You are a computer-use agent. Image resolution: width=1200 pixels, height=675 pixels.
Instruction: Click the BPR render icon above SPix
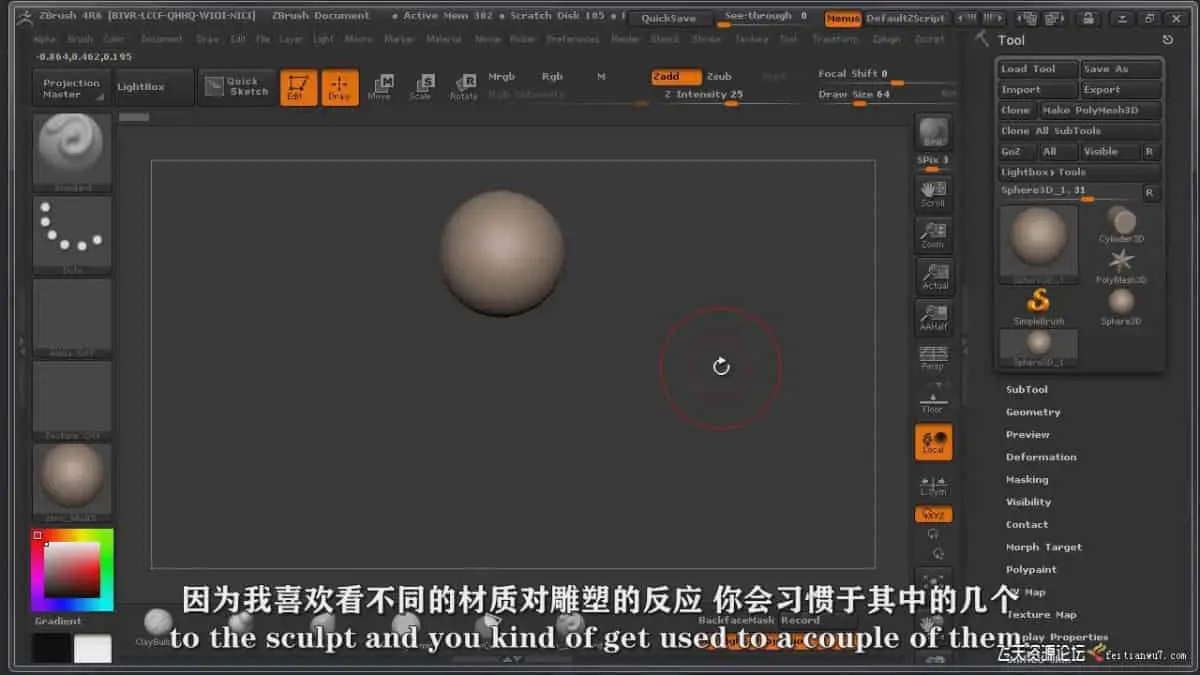click(933, 132)
